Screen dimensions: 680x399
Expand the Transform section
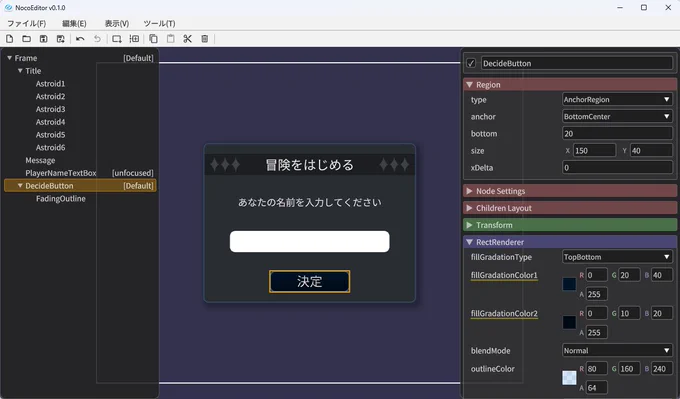click(x=469, y=225)
